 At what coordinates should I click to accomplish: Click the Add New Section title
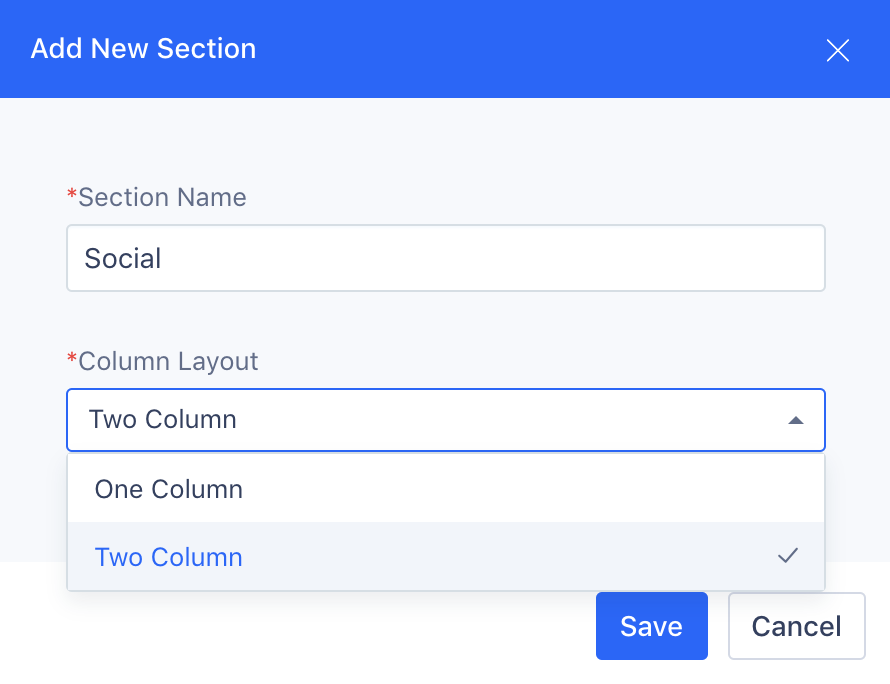point(144,49)
